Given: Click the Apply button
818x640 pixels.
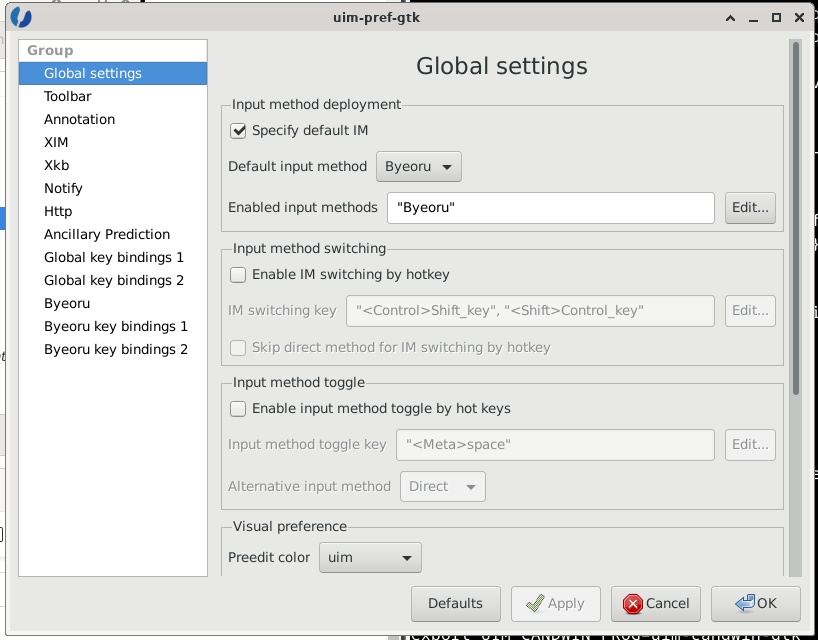Looking at the screenshot, I should coord(556,603).
